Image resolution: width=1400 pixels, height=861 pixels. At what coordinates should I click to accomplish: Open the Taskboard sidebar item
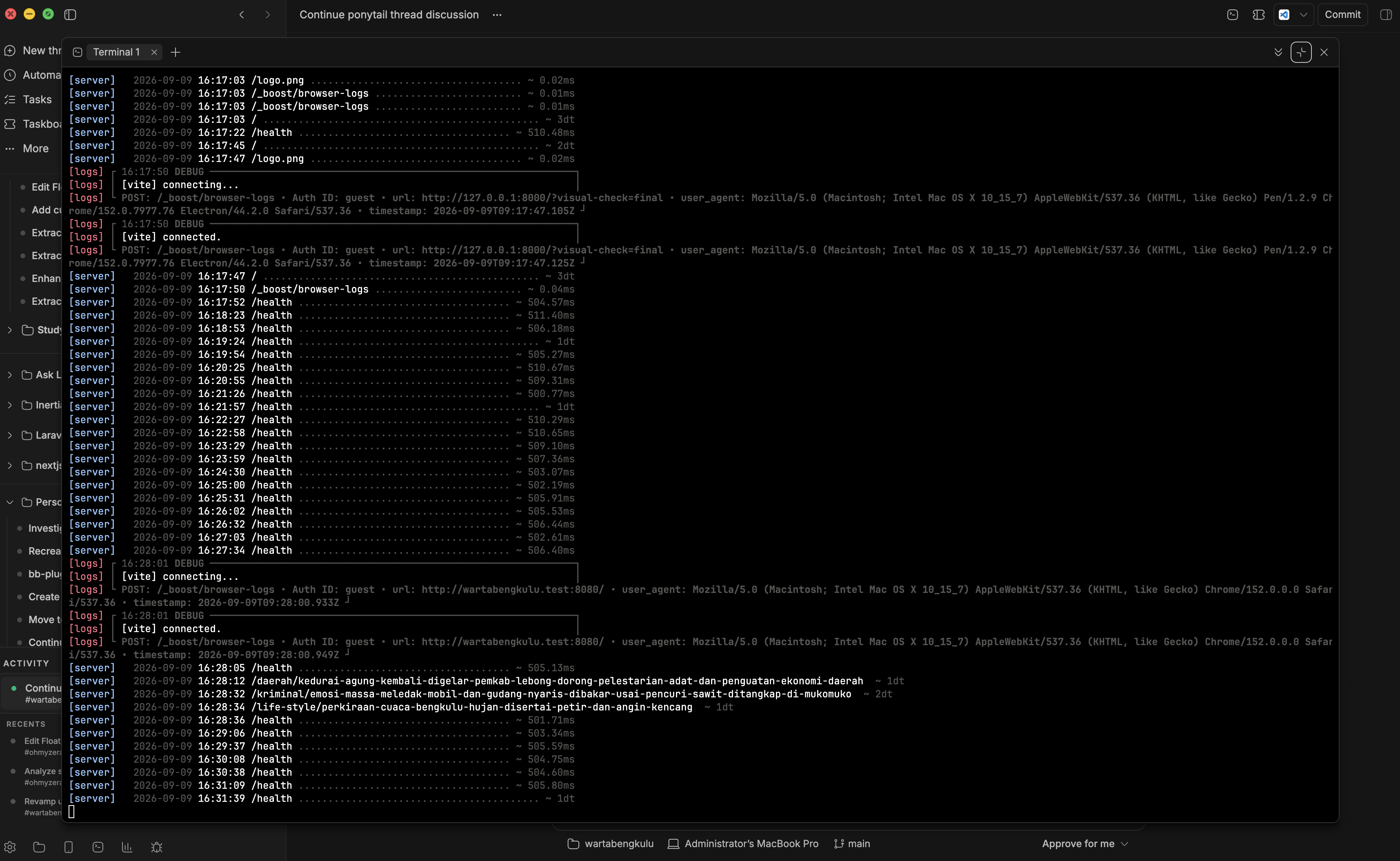[33, 124]
